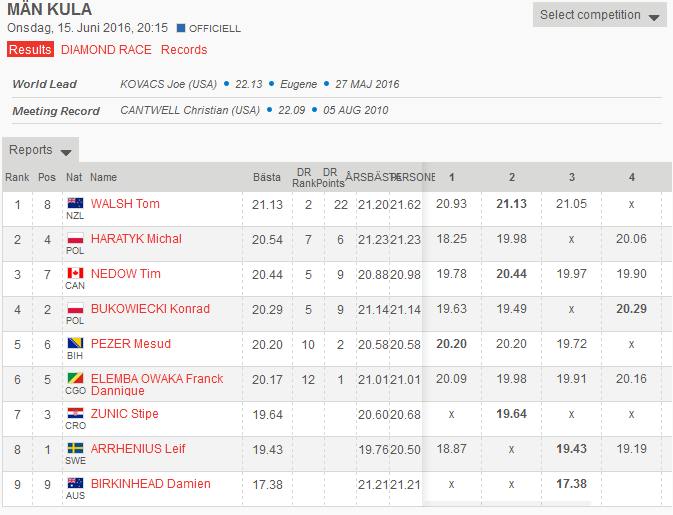Click the Sweden flag beside ARRHENIUS Leif
The width and height of the screenshot is (673, 515).
[x=73, y=448]
